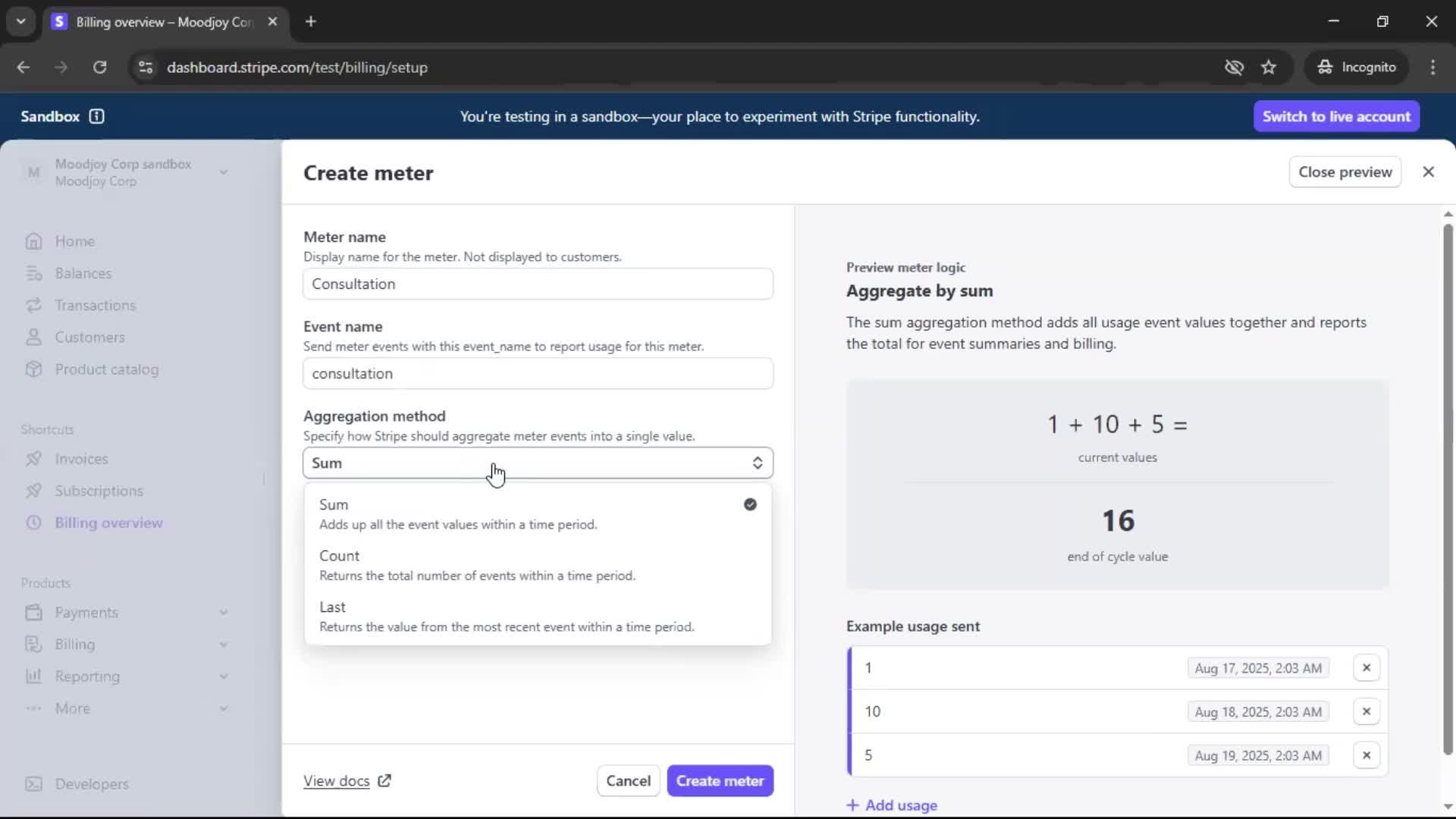Viewport: 1456px width, 819px height.
Task: Click the Create meter button
Action: pos(719,780)
